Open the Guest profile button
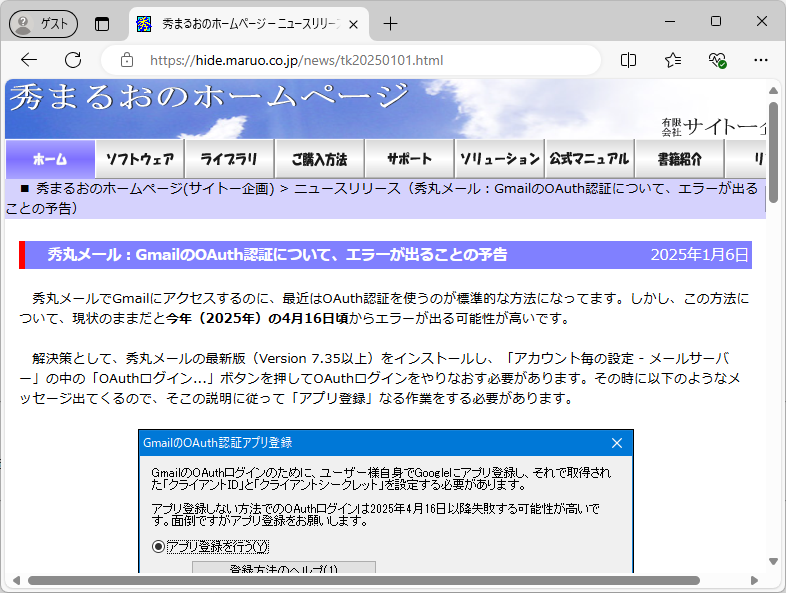This screenshot has height=593, width=786. 44,24
